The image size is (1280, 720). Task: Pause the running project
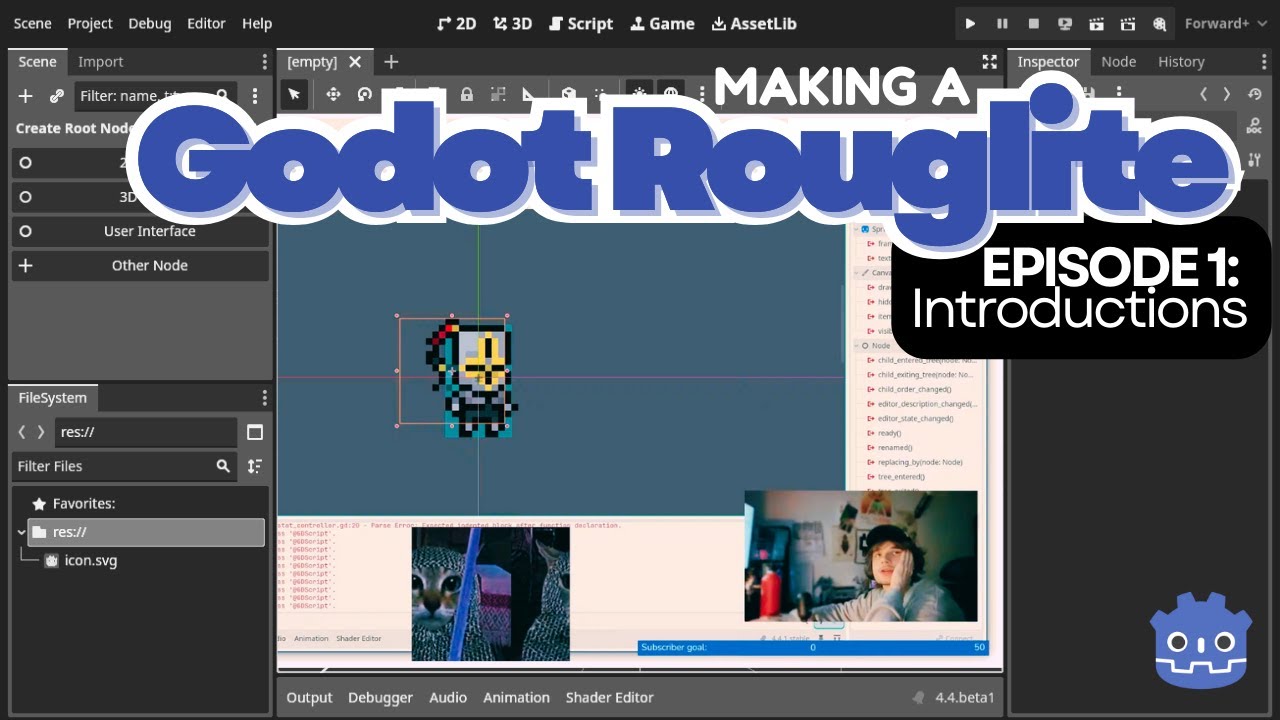tap(1002, 23)
